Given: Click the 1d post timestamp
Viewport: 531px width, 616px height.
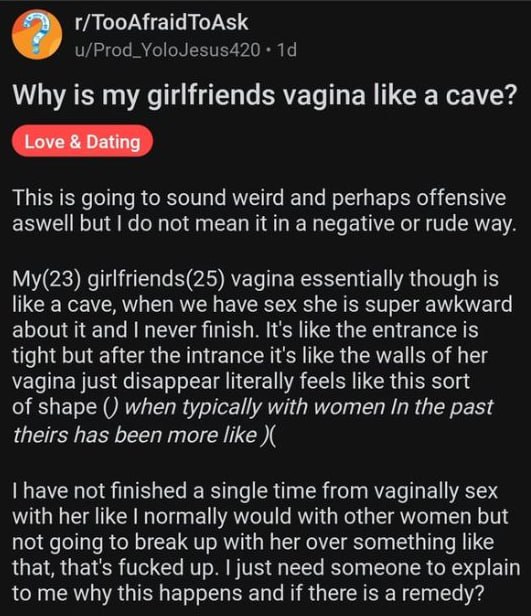Looking at the screenshot, I should 287,50.
